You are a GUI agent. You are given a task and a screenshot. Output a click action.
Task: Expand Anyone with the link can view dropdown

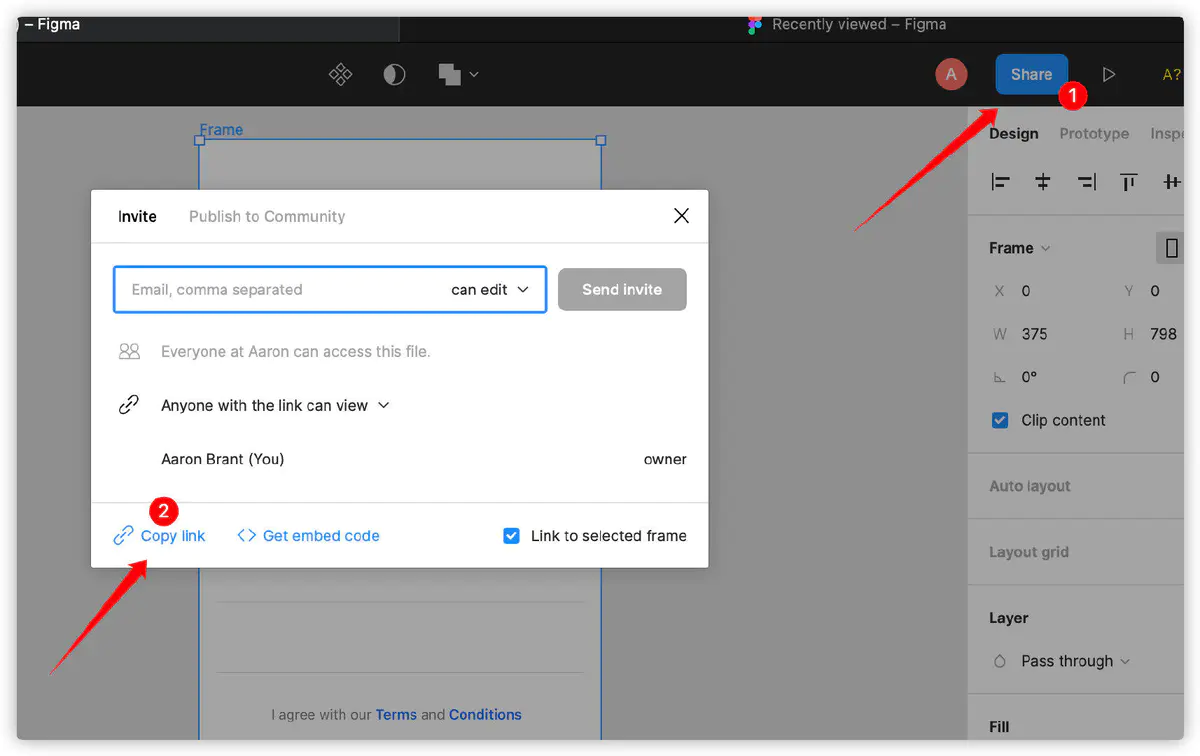click(x=275, y=405)
